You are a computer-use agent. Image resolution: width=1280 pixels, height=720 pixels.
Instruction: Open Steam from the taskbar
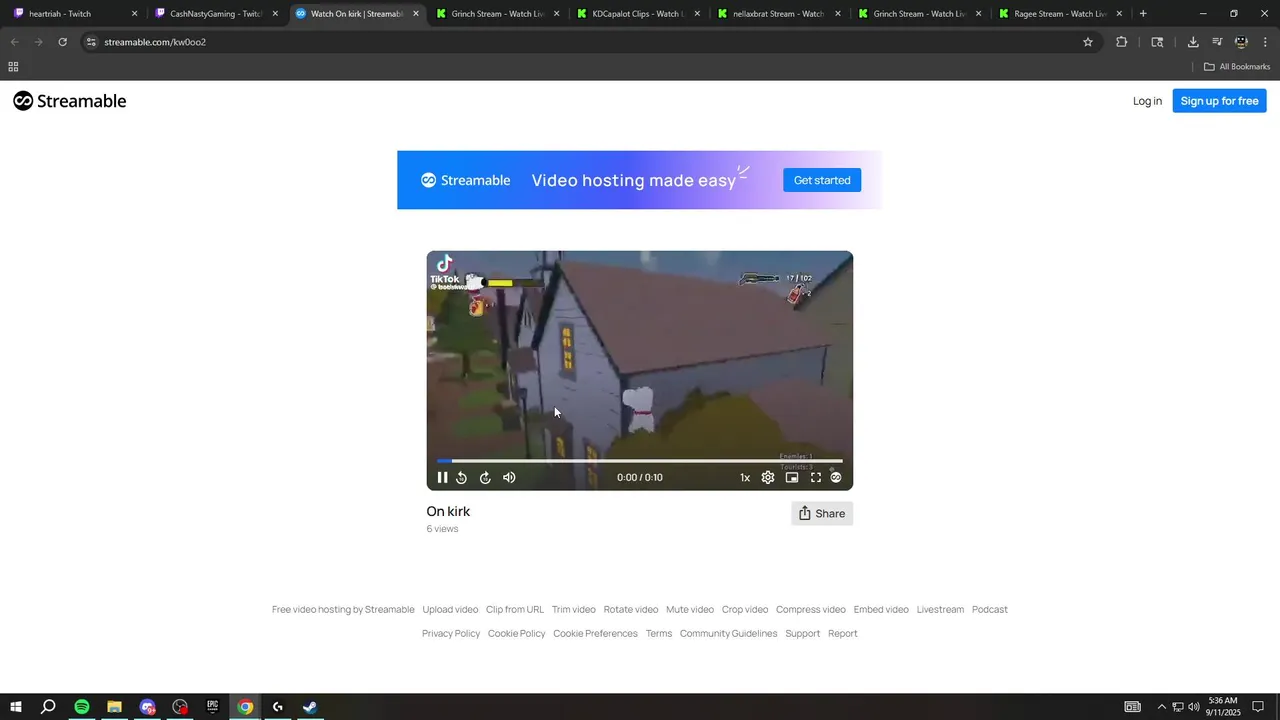click(x=310, y=707)
